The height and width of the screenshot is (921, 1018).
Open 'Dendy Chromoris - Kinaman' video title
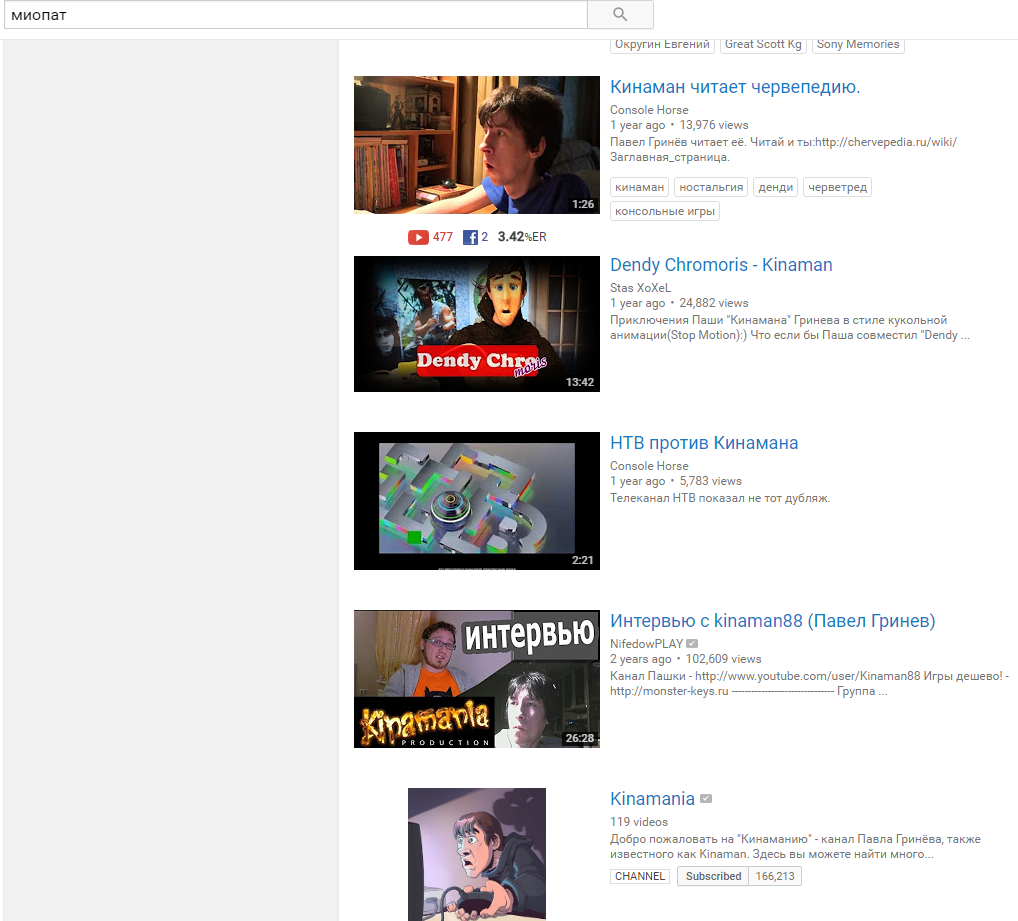point(721,265)
